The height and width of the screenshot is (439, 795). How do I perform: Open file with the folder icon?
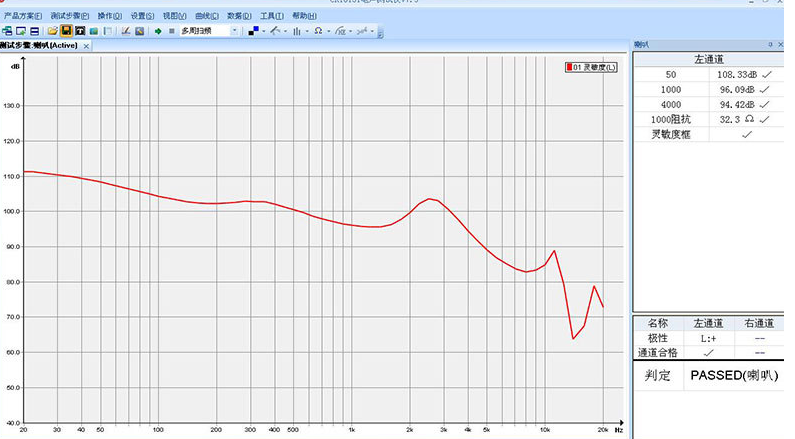(x=53, y=31)
